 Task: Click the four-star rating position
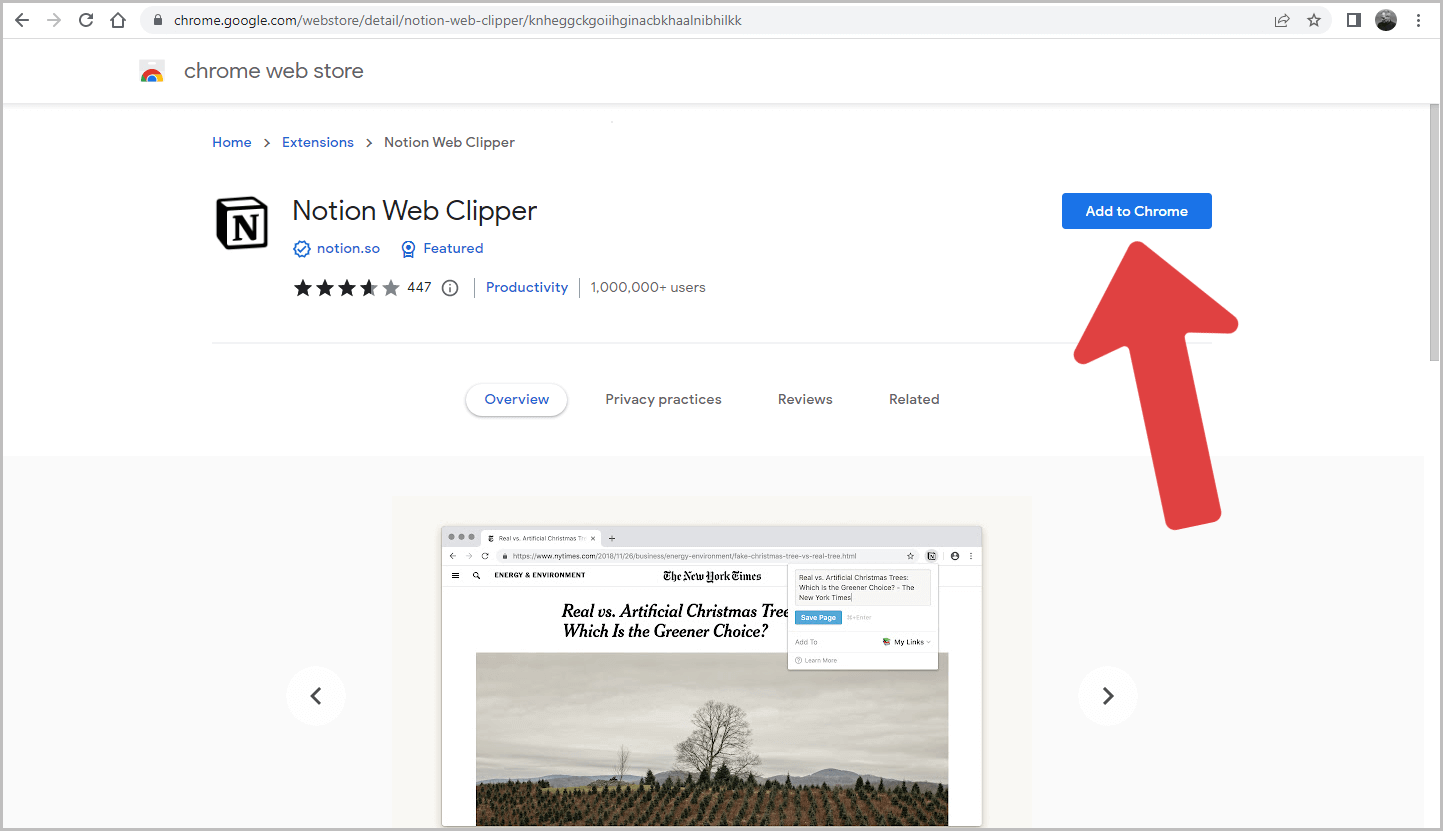370,287
